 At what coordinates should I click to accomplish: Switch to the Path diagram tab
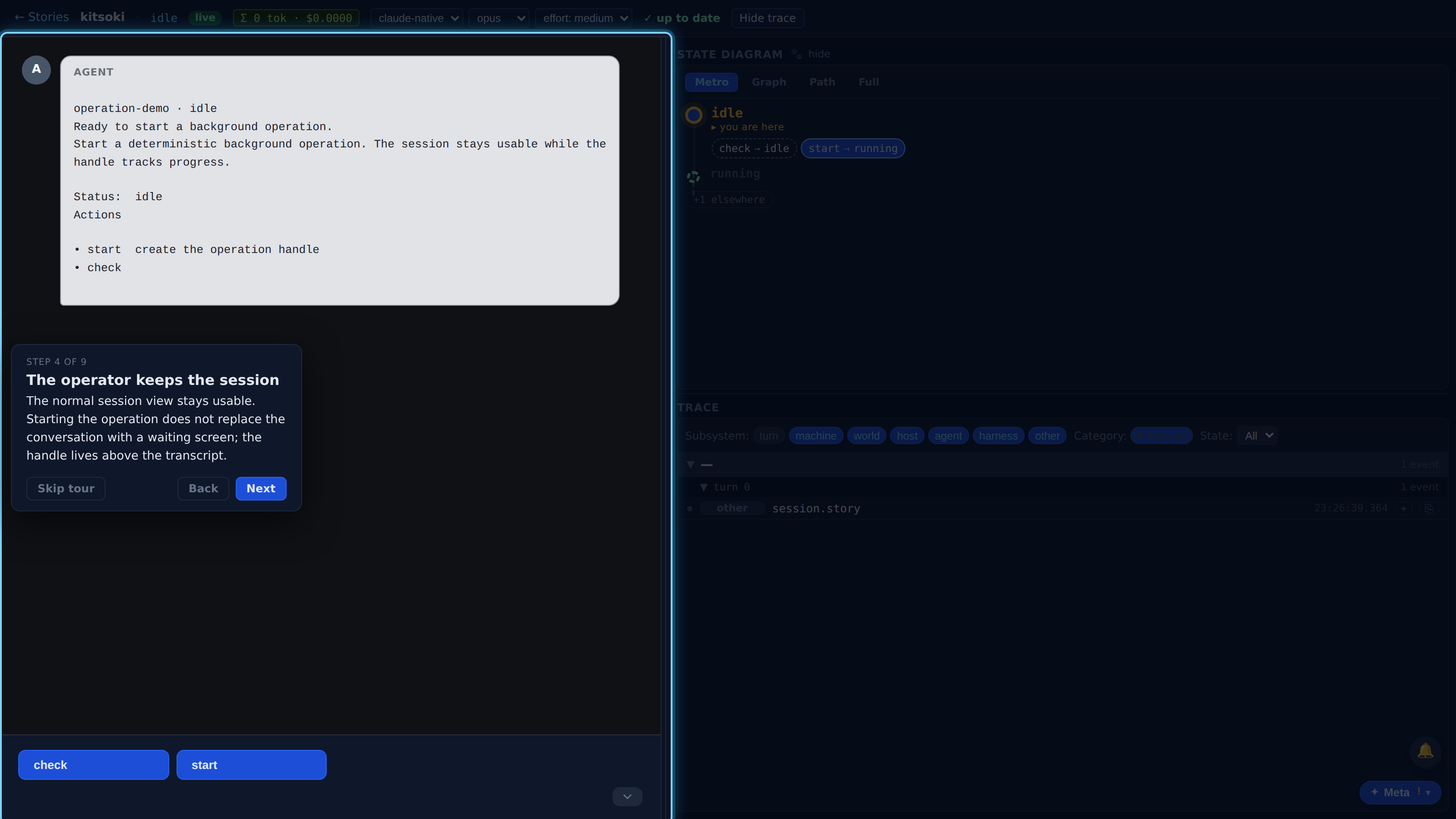point(822,82)
